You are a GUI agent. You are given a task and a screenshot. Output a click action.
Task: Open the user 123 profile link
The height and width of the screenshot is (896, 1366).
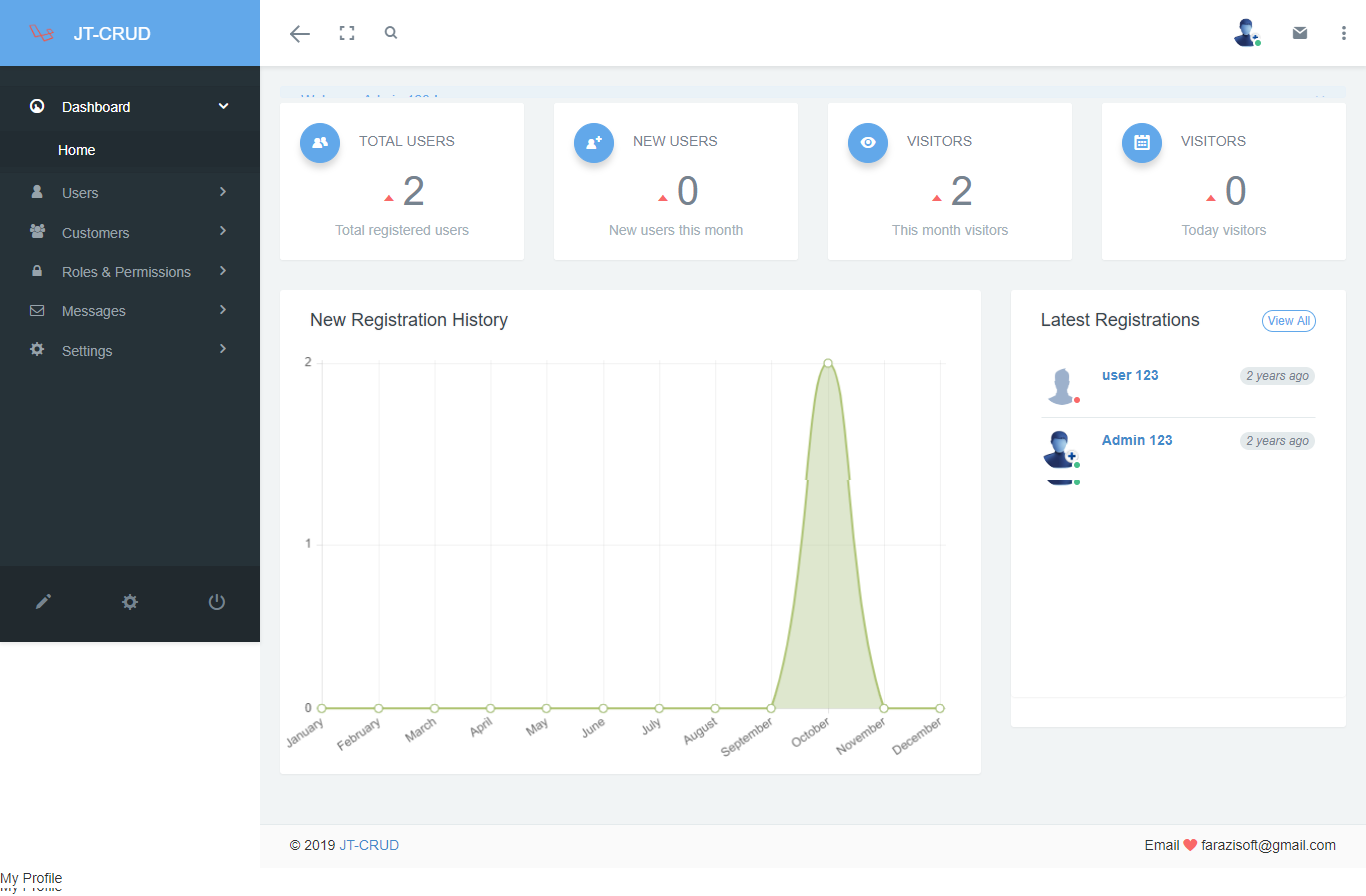(x=1130, y=375)
